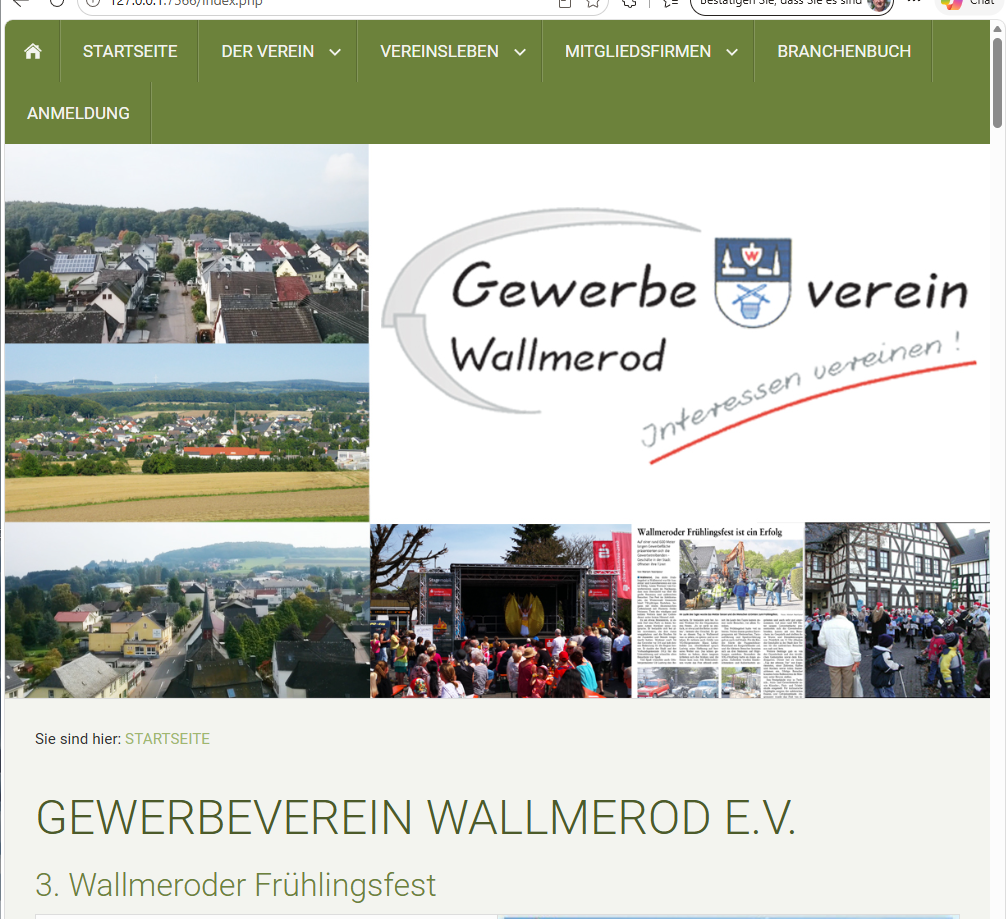Focus the browser address bar
Screen dimensions: 1008x919
[341, 3]
